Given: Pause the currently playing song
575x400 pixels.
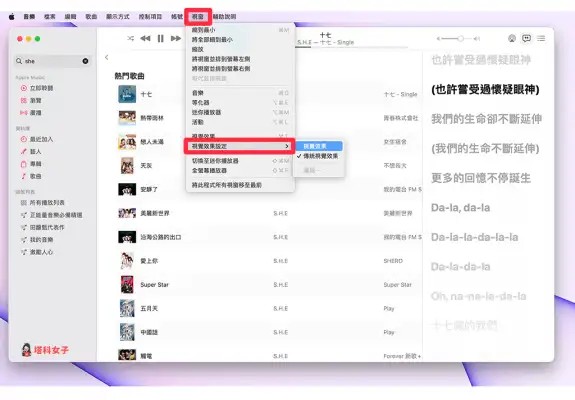Looking at the screenshot, I should coord(161,38).
